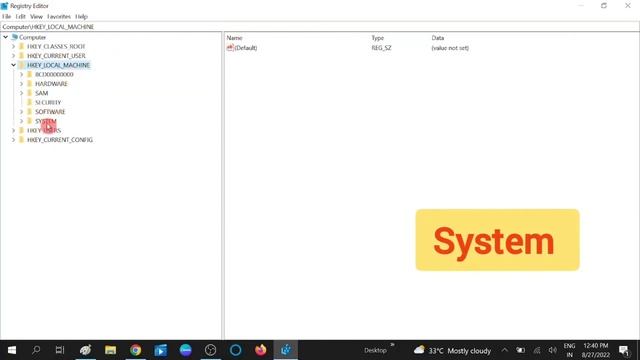Open the volume control icon
Image resolution: width=640 pixels, height=360 pixels.
tap(553, 350)
